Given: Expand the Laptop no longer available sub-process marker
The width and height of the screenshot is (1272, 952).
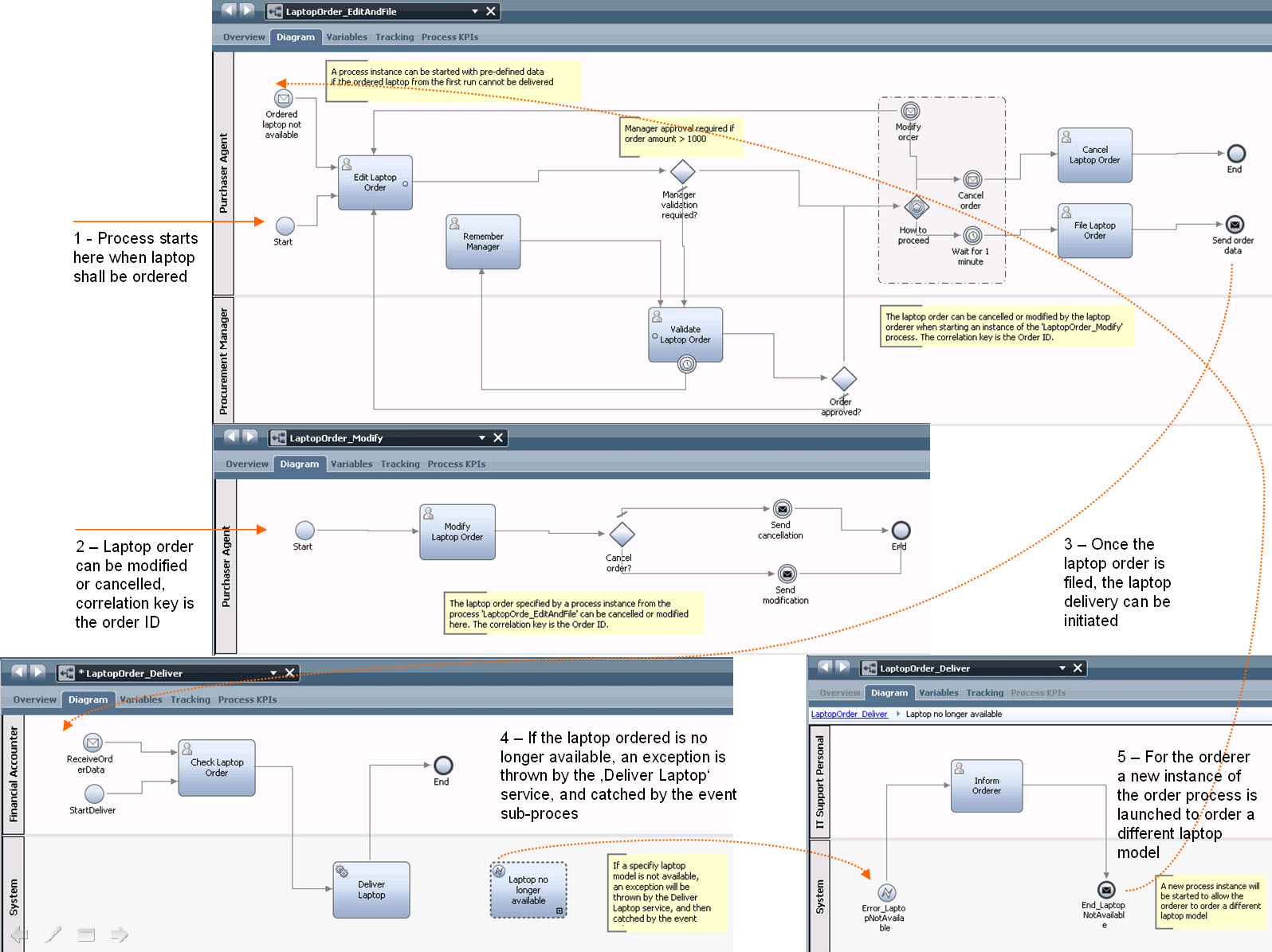Looking at the screenshot, I should [x=559, y=911].
